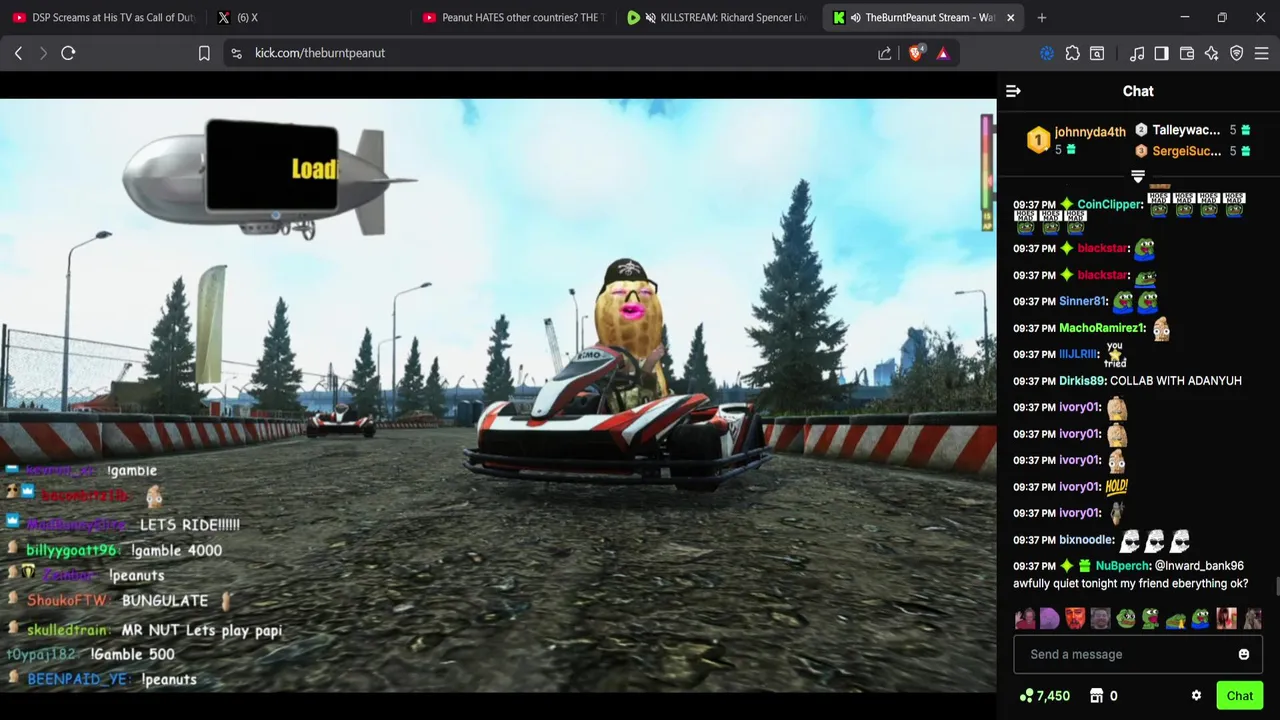The width and height of the screenshot is (1280, 720).
Task: Open johnnyda4th top gifter leaderboard entry
Action: 1077,140
